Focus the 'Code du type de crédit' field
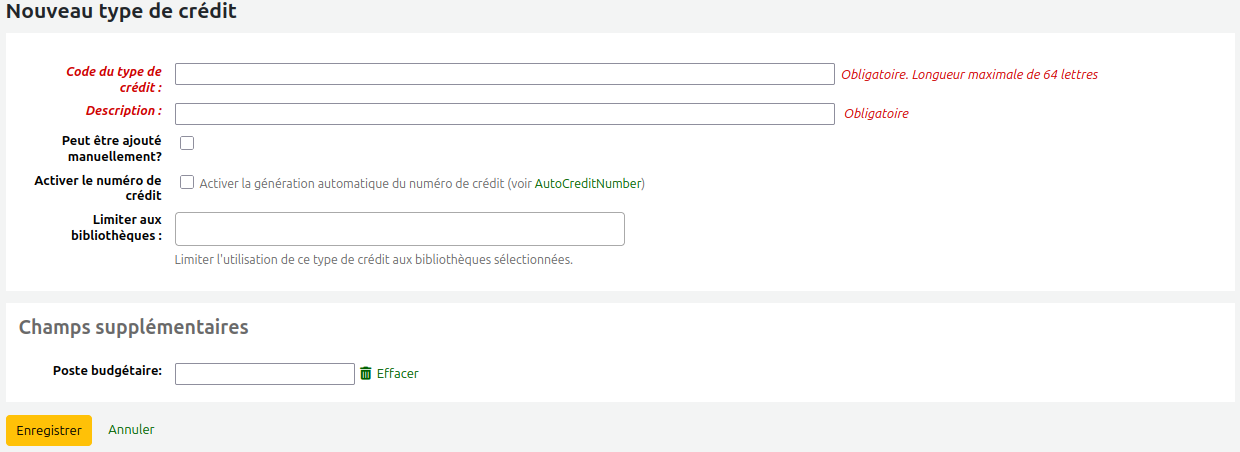This screenshot has height=452, width=1240. click(x=504, y=74)
